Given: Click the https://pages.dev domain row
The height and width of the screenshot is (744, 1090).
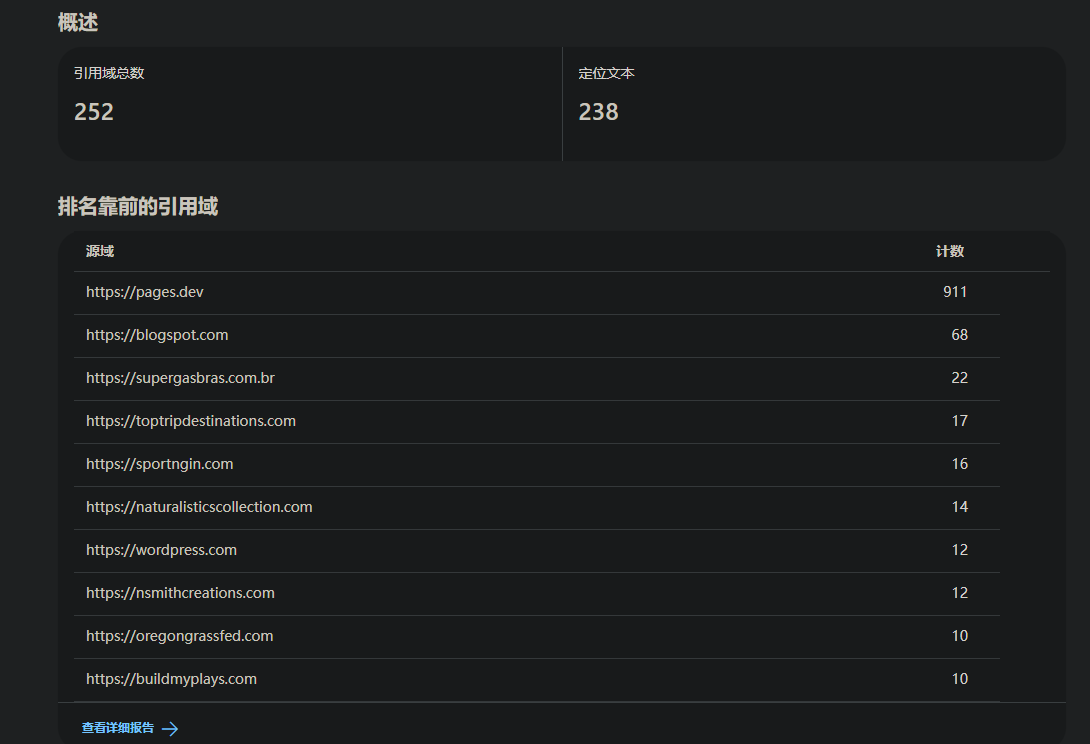Looking at the screenshot, I should click(145, 292).
